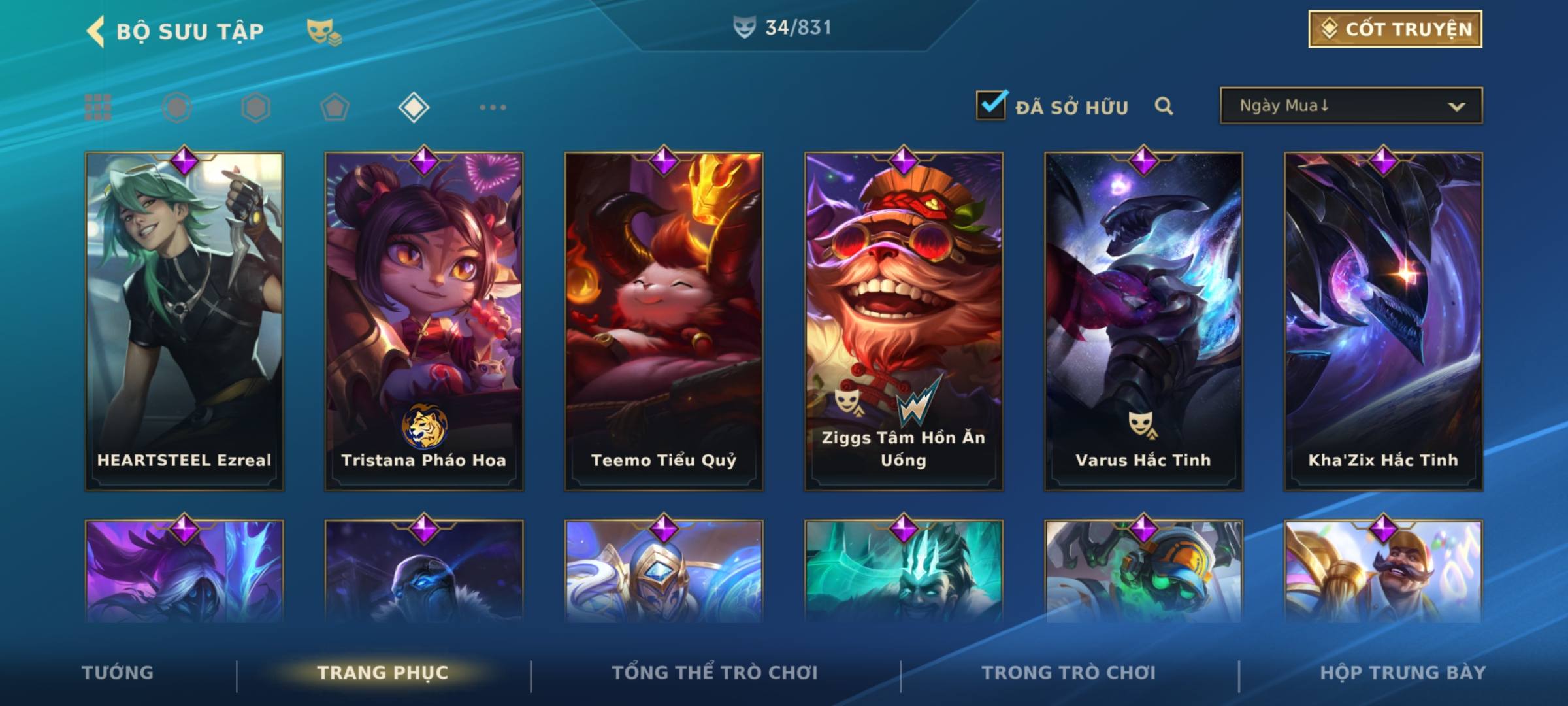Uncheck the Đã Sở Hữu checkbox

point(991,105)
